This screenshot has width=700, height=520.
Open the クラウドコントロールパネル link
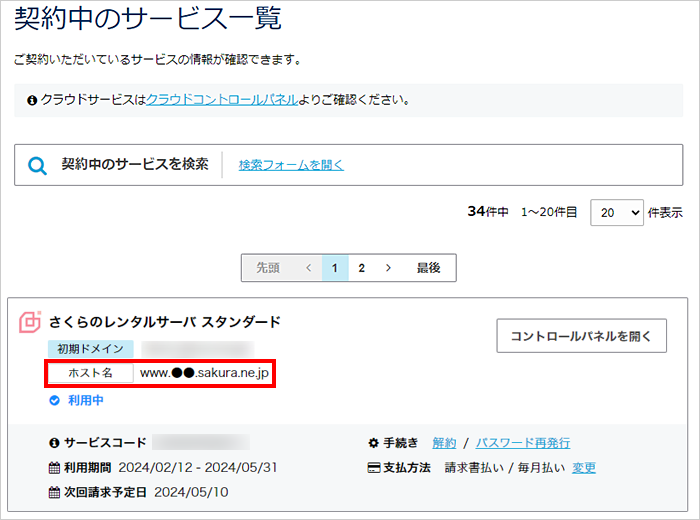click(222, 100)
